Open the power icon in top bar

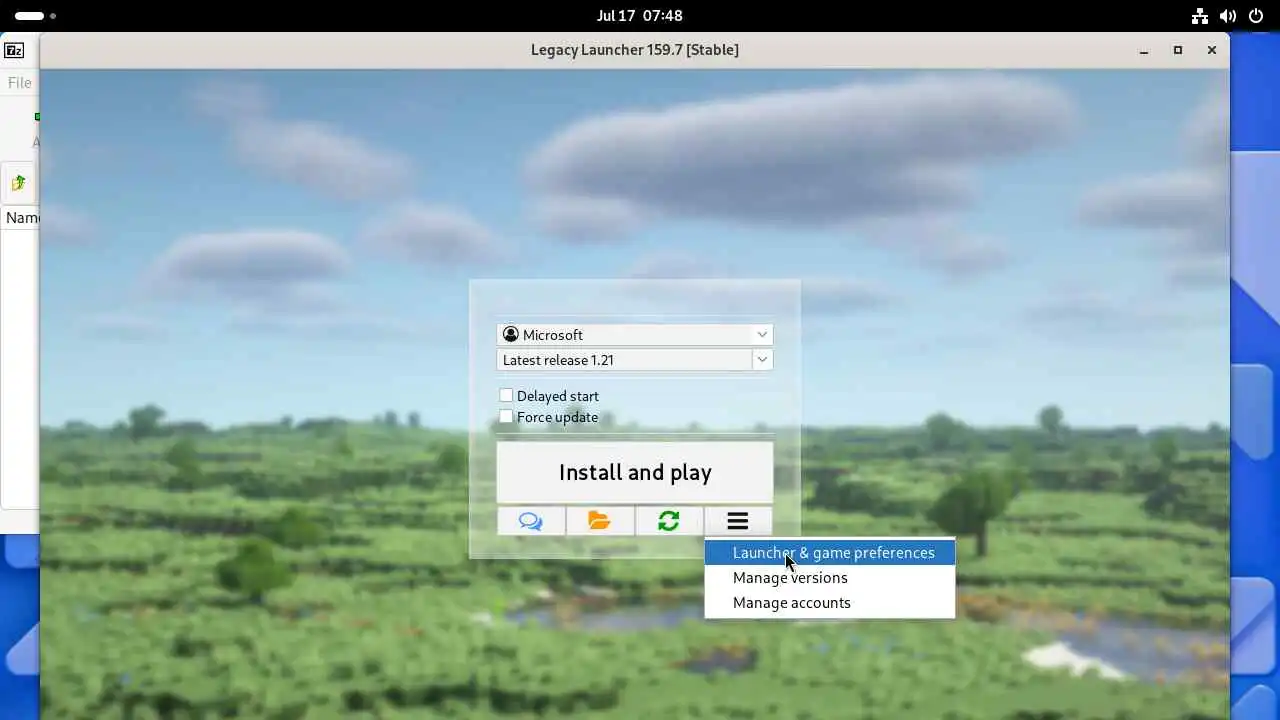point(1256,16)
